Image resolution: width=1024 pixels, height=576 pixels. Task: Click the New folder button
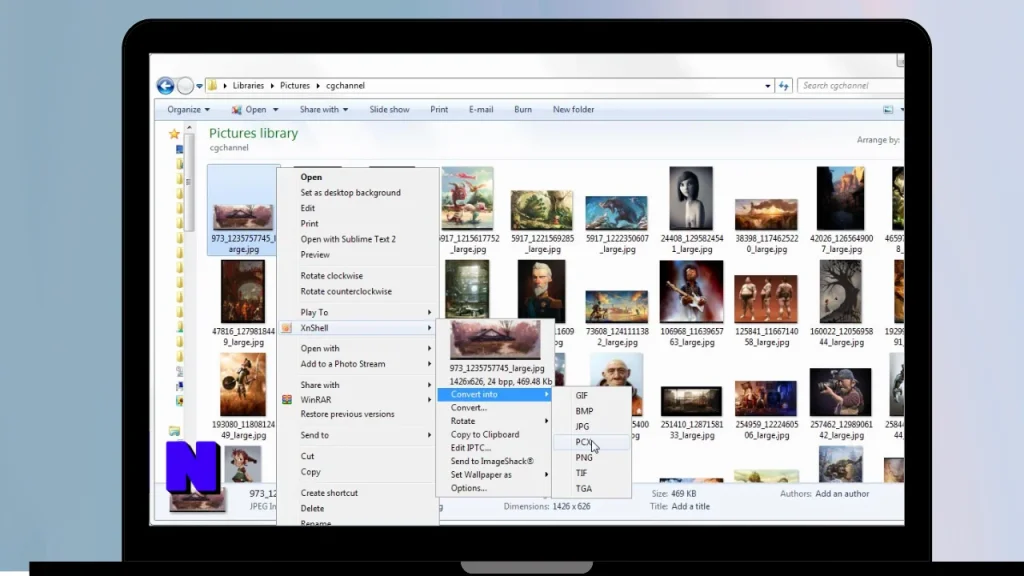pos(573,110)
